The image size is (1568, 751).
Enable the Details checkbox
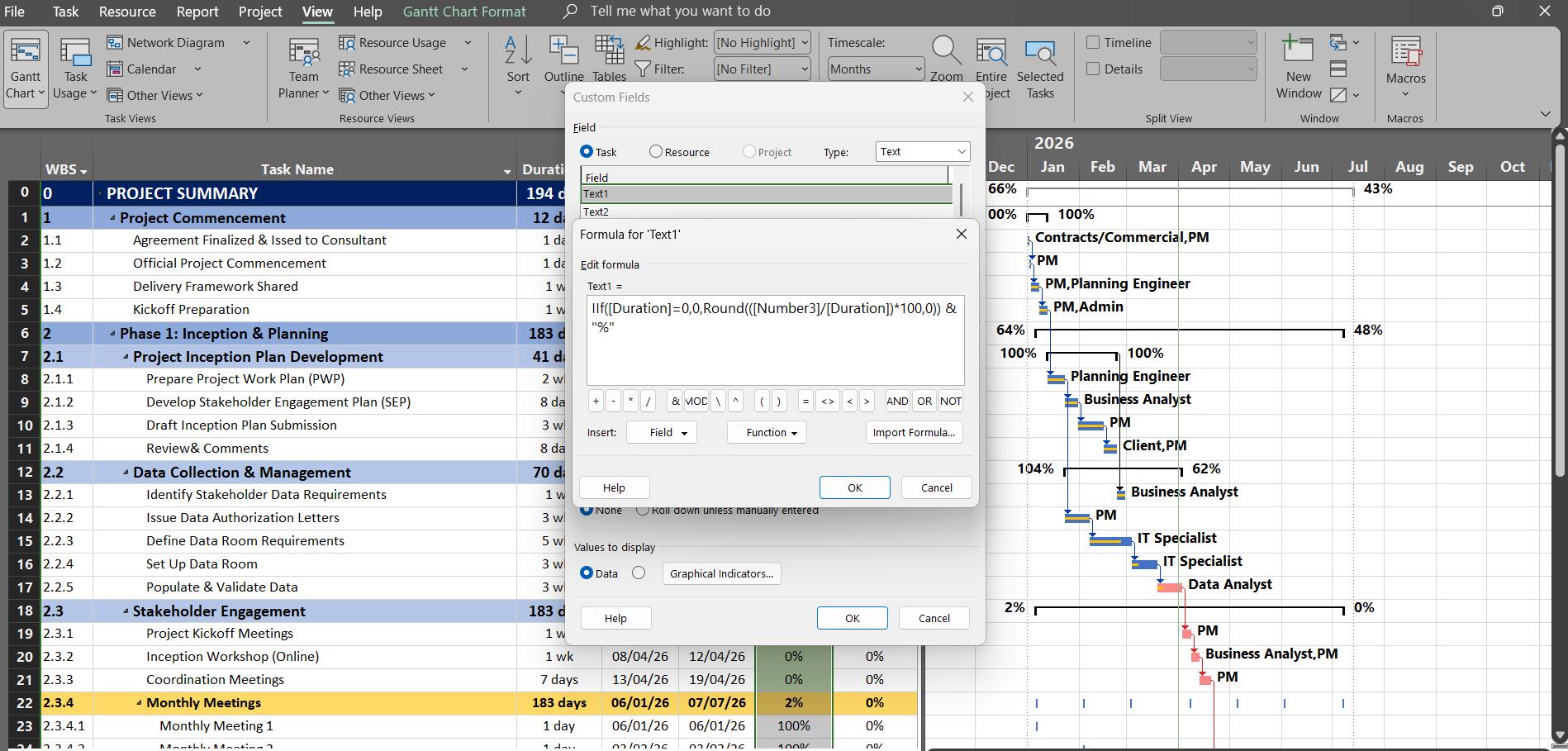coord(1093,69)
